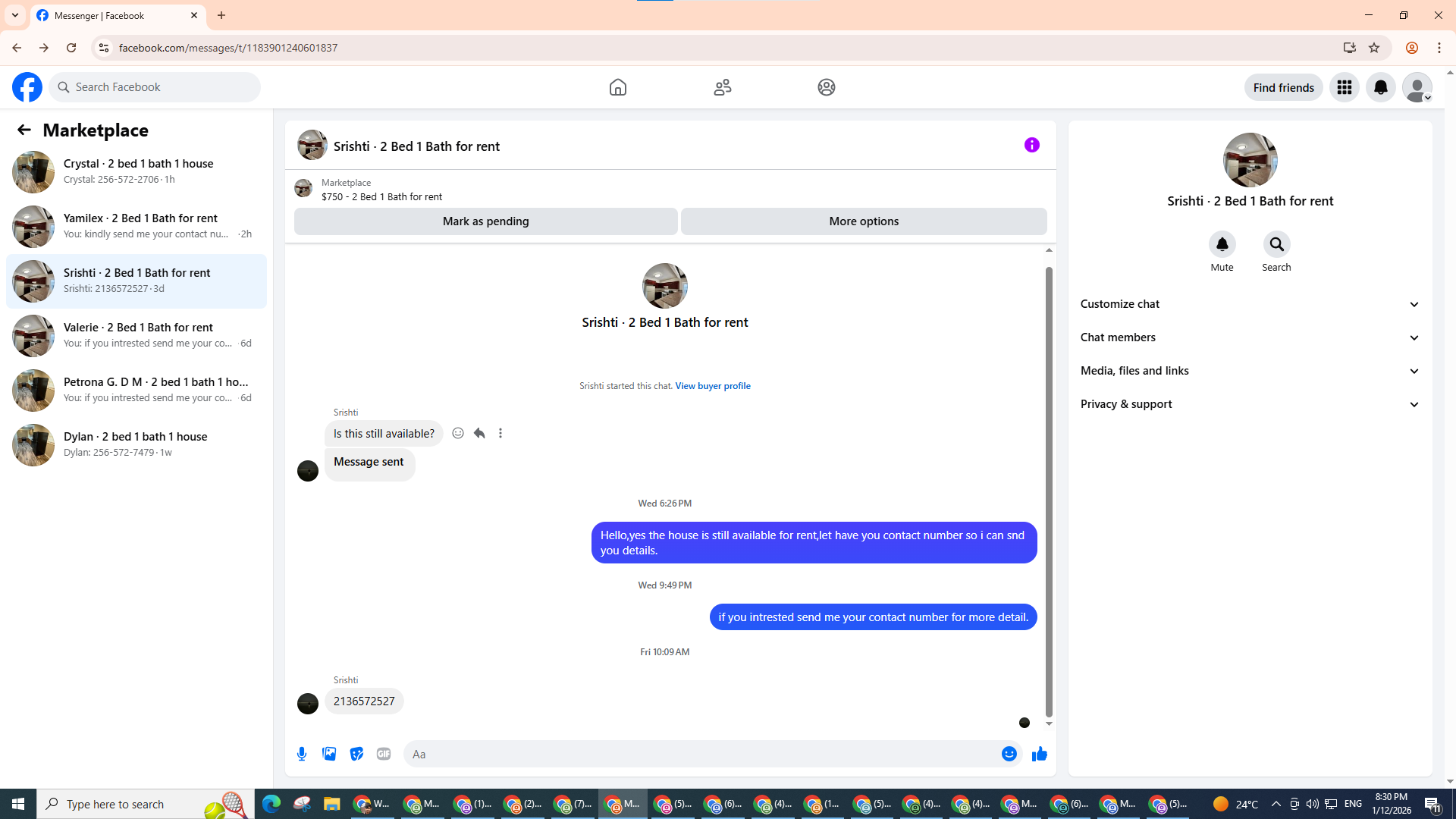1456x819 pixels.
Task: Click the voice clip microphone icon
Action: coord(302,754)
